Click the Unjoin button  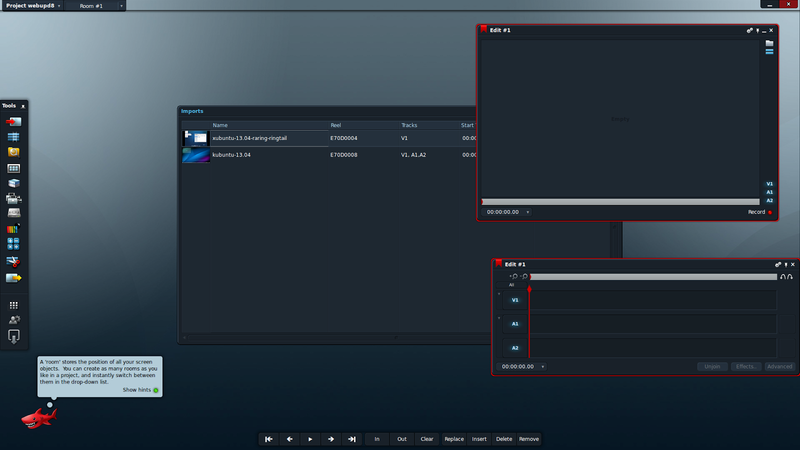point(712,366)
